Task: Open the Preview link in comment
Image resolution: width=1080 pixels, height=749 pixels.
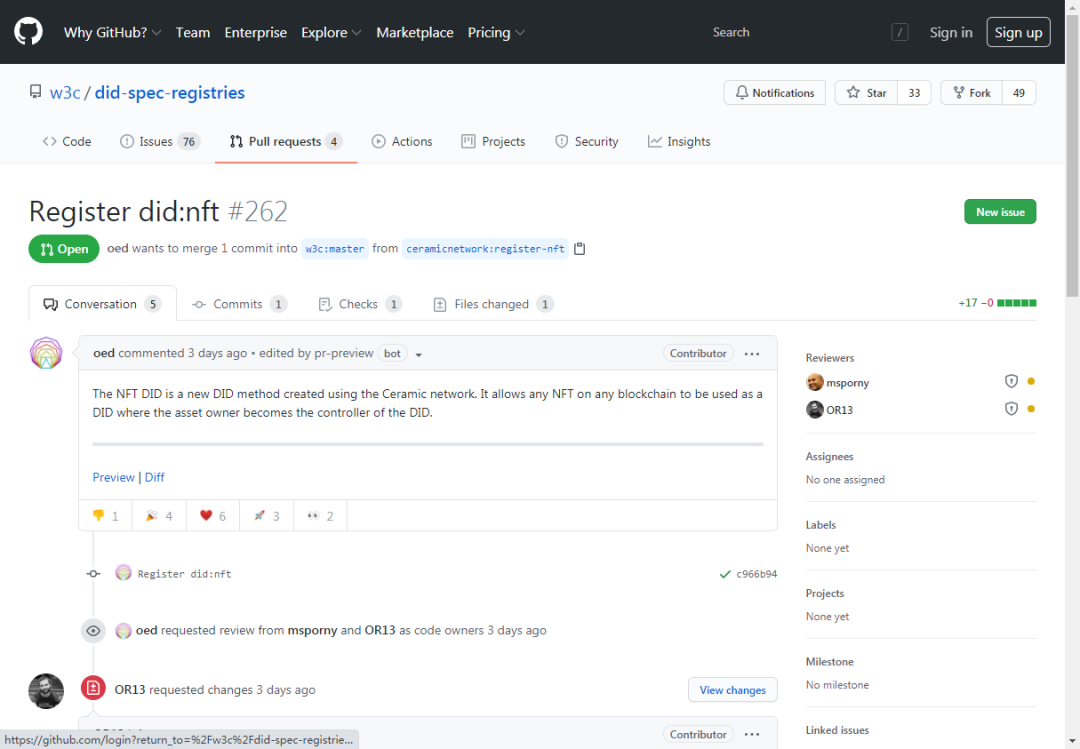Action: pos(114,477)
